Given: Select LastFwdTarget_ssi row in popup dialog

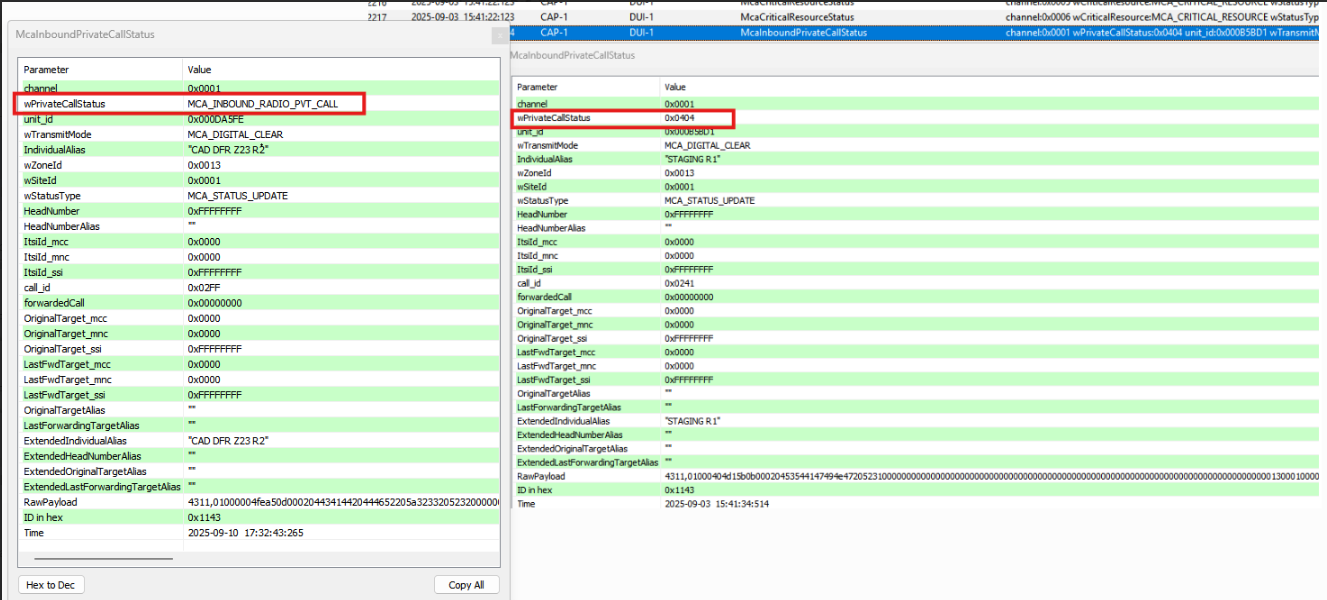Looking at the screenshot, I should (258, 395).
